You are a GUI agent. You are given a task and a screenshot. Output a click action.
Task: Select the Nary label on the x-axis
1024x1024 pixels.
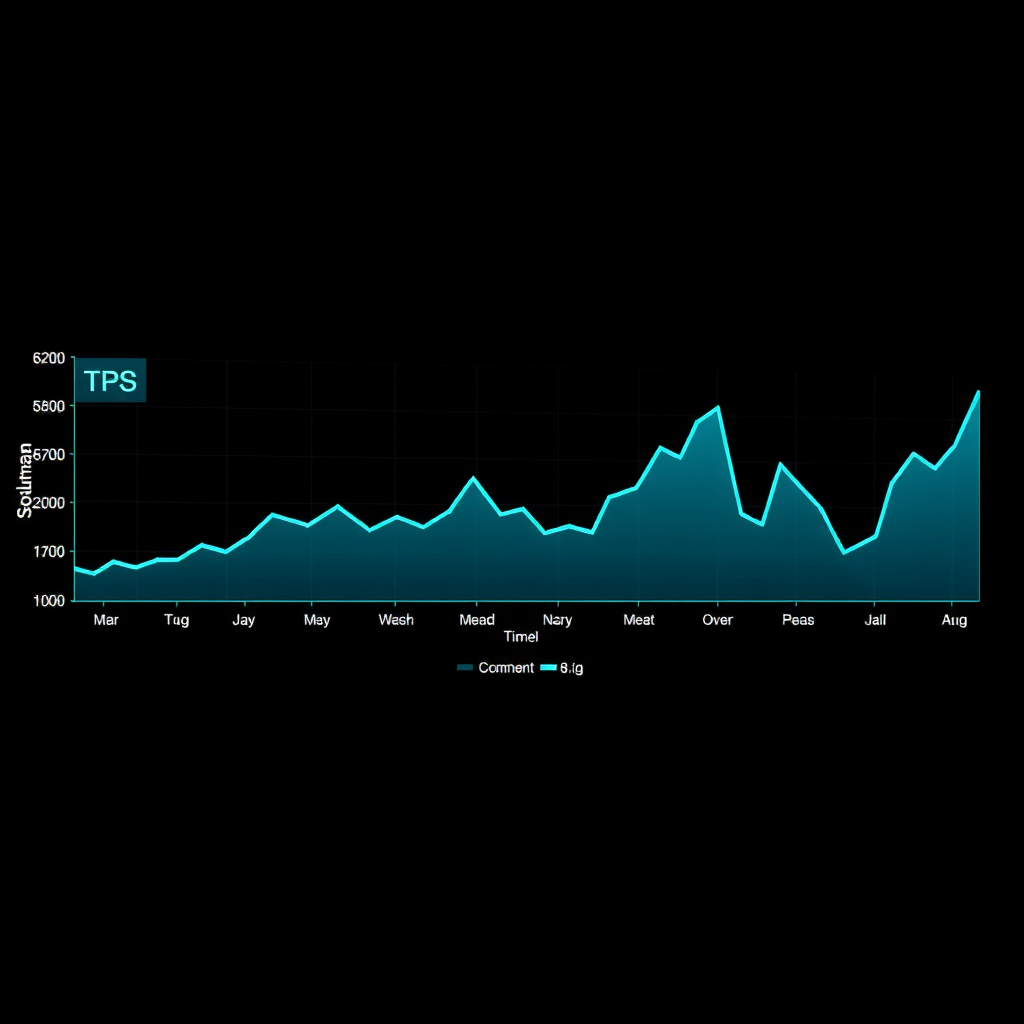[x=557, y=620]
